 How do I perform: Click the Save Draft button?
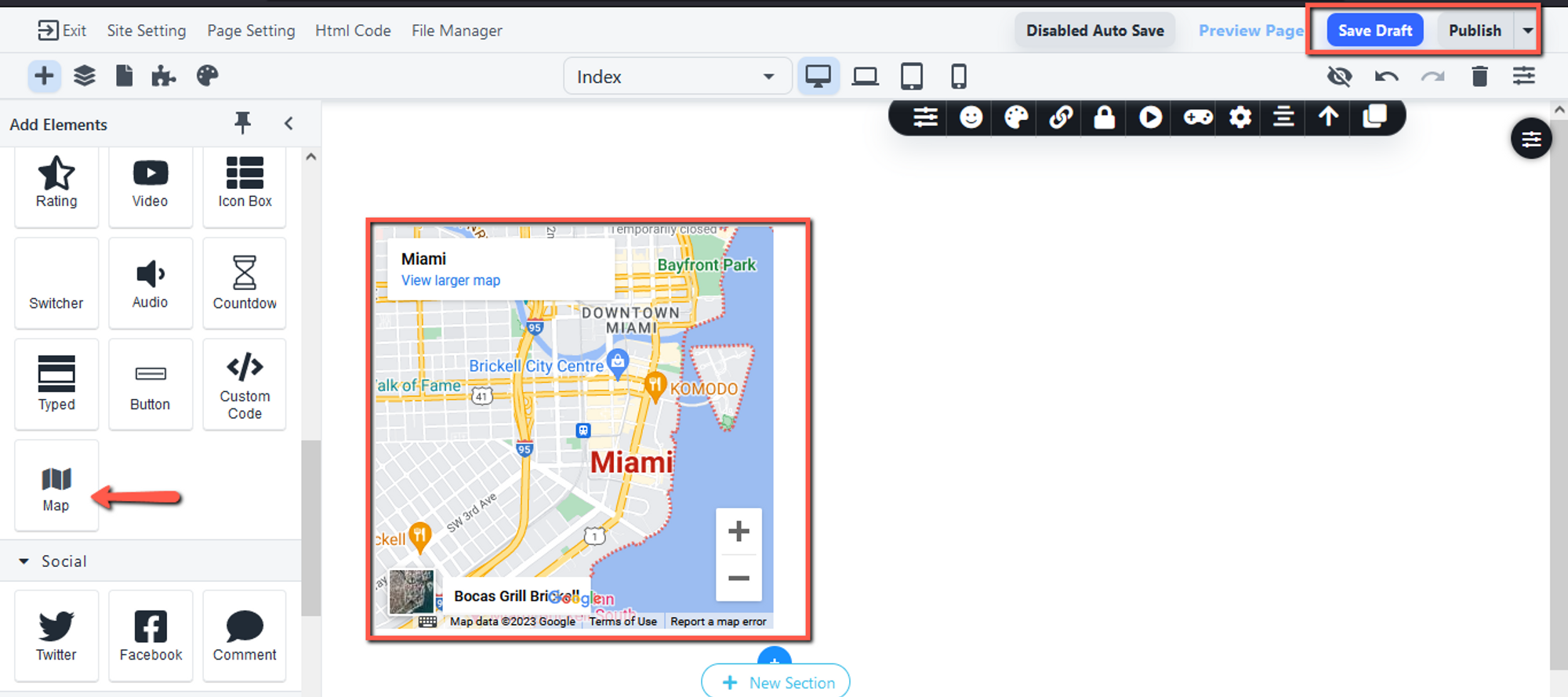(1374, 31)
